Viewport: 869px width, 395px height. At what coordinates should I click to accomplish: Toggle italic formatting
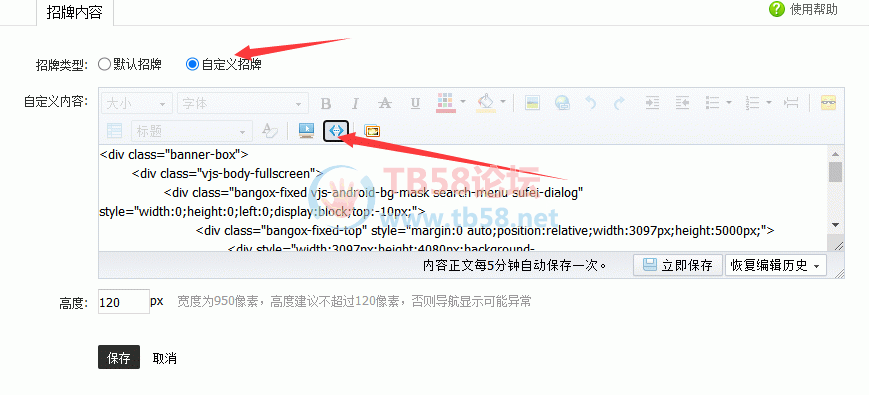[355, 104]
